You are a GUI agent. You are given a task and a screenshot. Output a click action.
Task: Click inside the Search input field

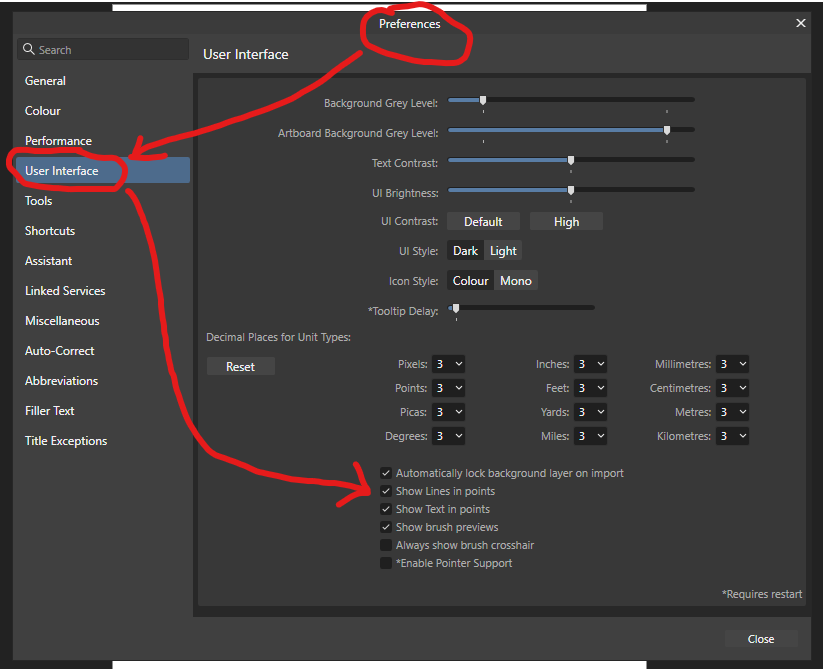(110, 48)
